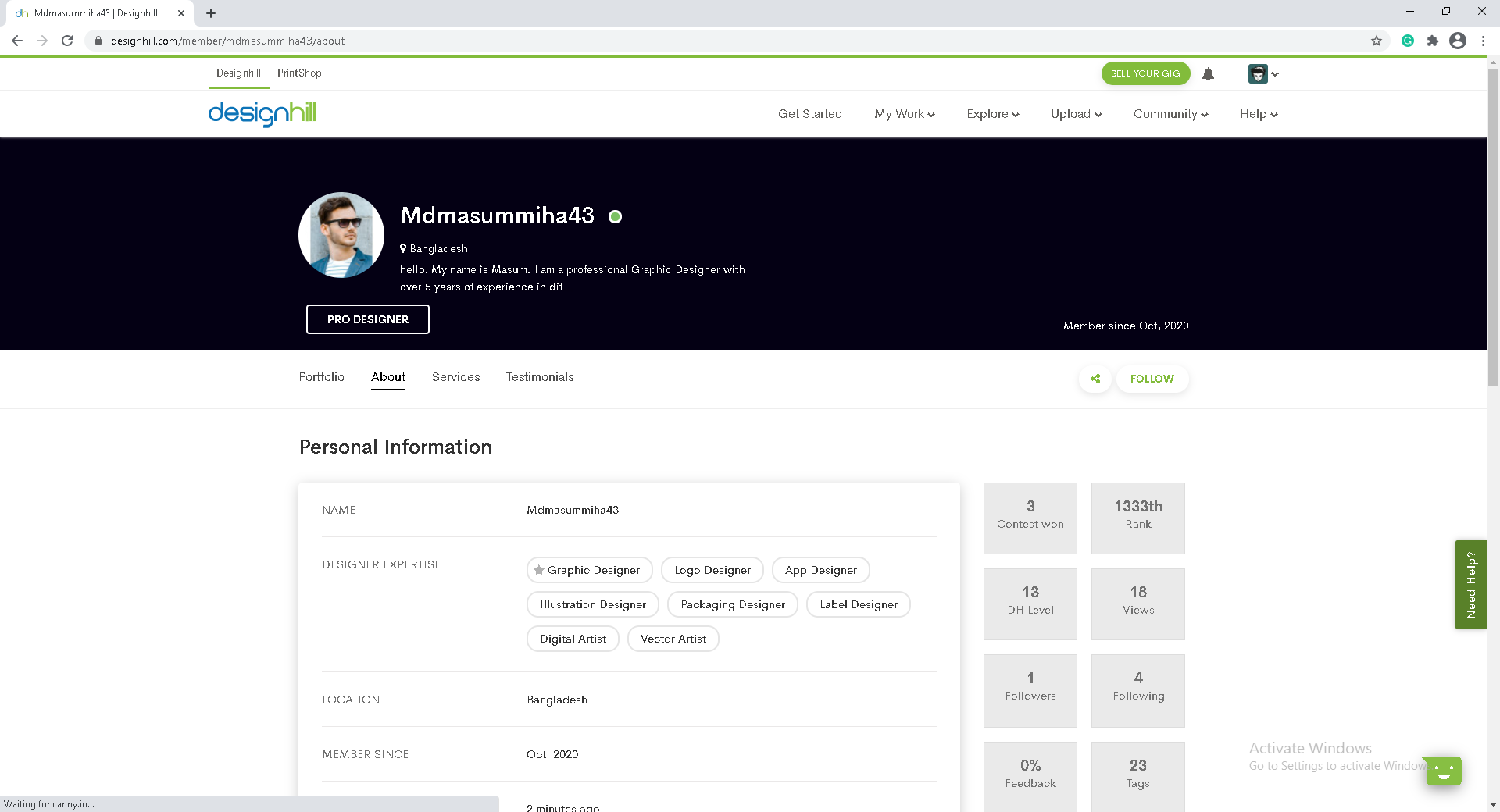Click the notification bell icon
Screen dimensions: 1500x812
click(1208, 74)
